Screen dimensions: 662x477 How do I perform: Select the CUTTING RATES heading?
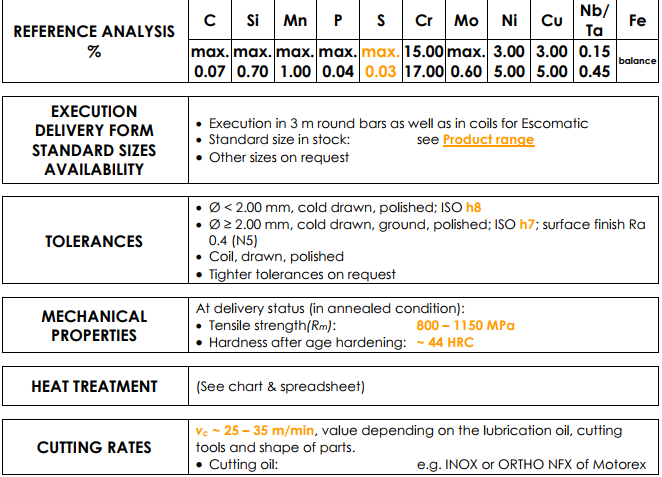point(94,447)
